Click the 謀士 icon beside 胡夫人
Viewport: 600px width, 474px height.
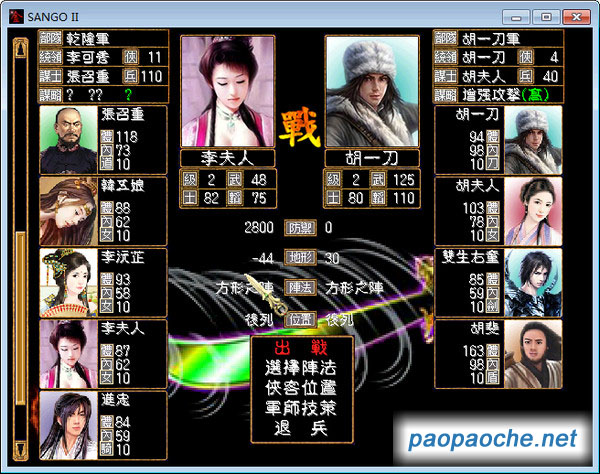click(x=446, y=76)
